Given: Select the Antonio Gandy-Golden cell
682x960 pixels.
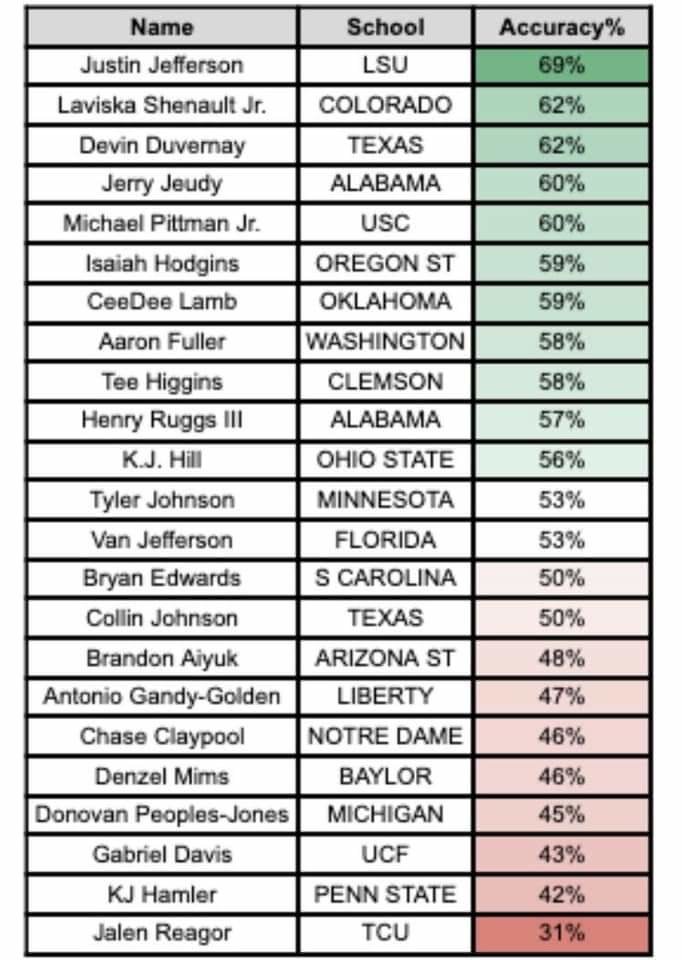Looking at the screenshot, I should pyautogui.click(x=162, y=697).
